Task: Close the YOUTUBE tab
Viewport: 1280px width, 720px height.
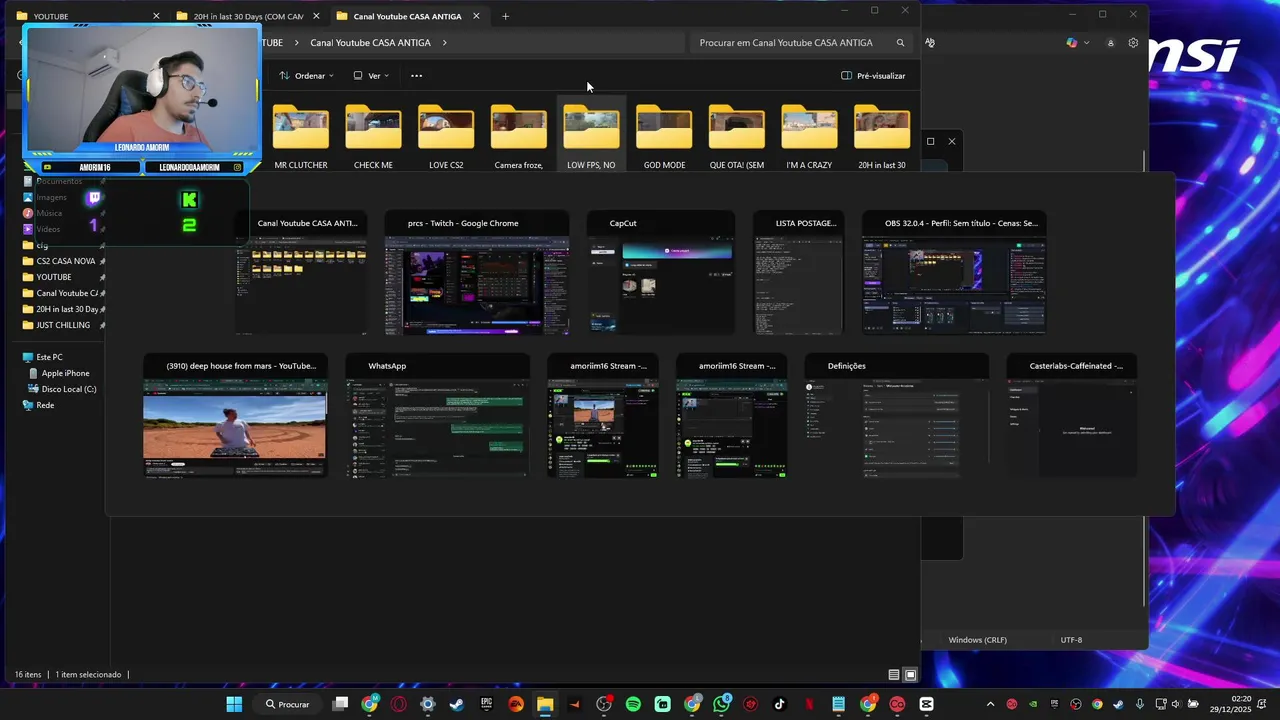Action: (x=156, y=16)
